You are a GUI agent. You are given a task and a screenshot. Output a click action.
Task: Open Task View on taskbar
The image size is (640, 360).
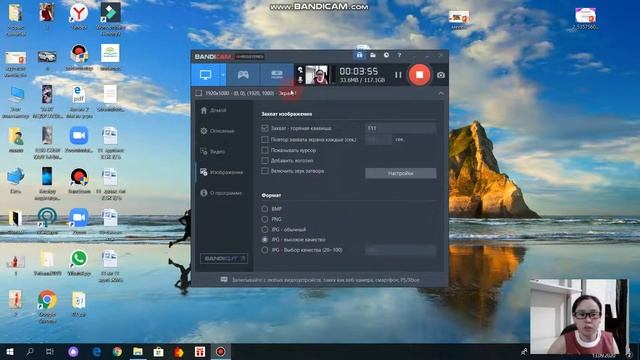coord(50,351)
